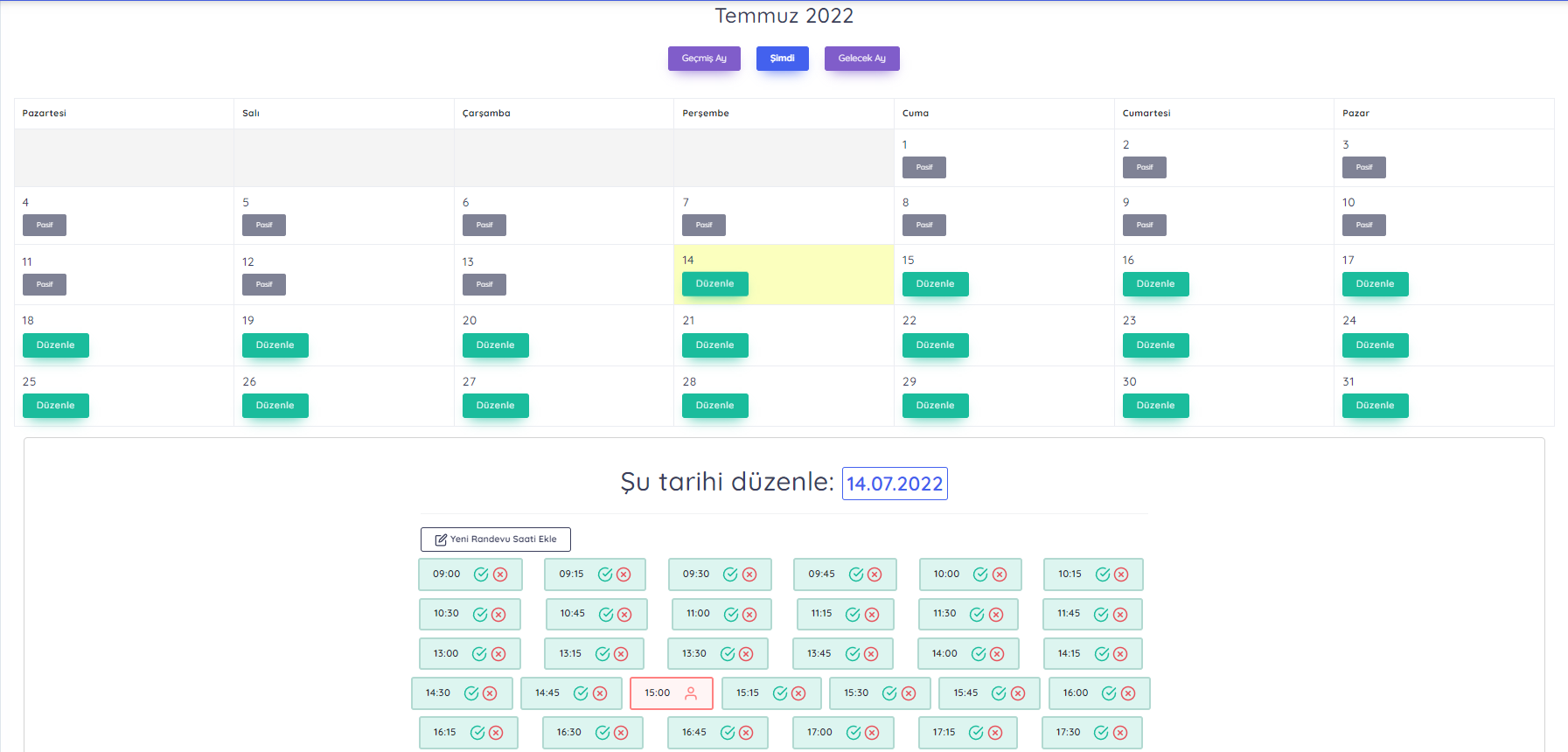The image size is (1568, 752).
Task: Click the Pazartesi column header
Action: click(45, 114)
